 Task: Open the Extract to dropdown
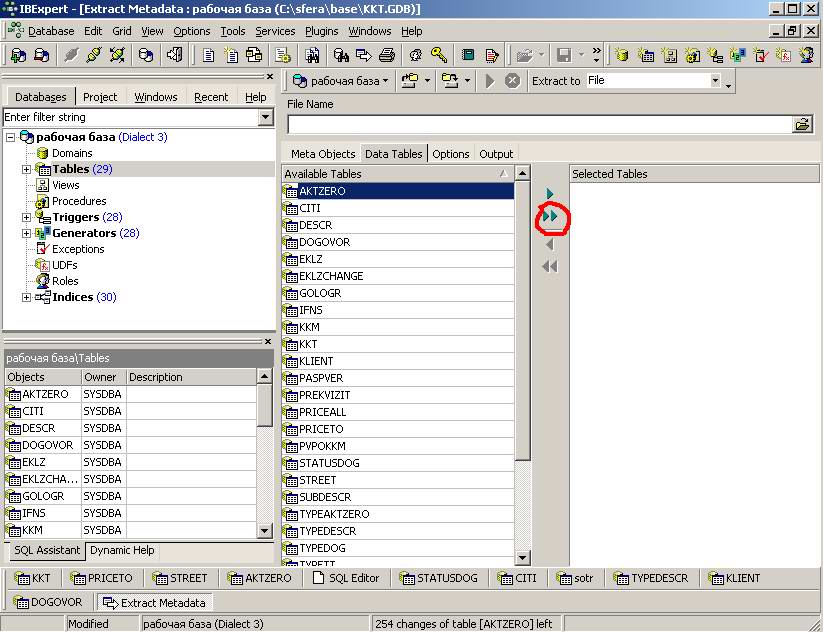715,80
